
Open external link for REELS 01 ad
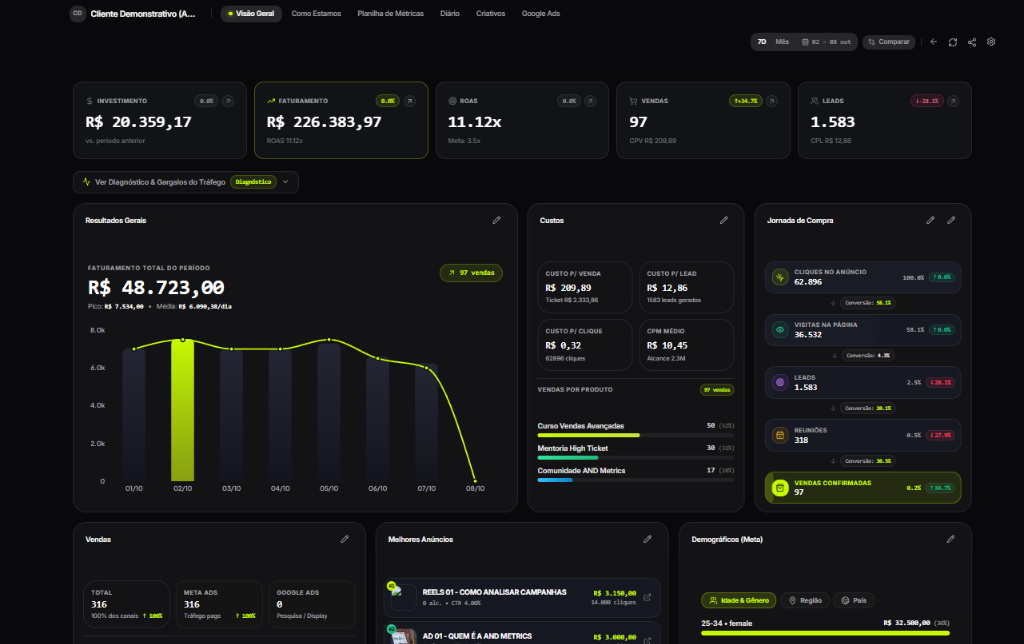(647, 597)
